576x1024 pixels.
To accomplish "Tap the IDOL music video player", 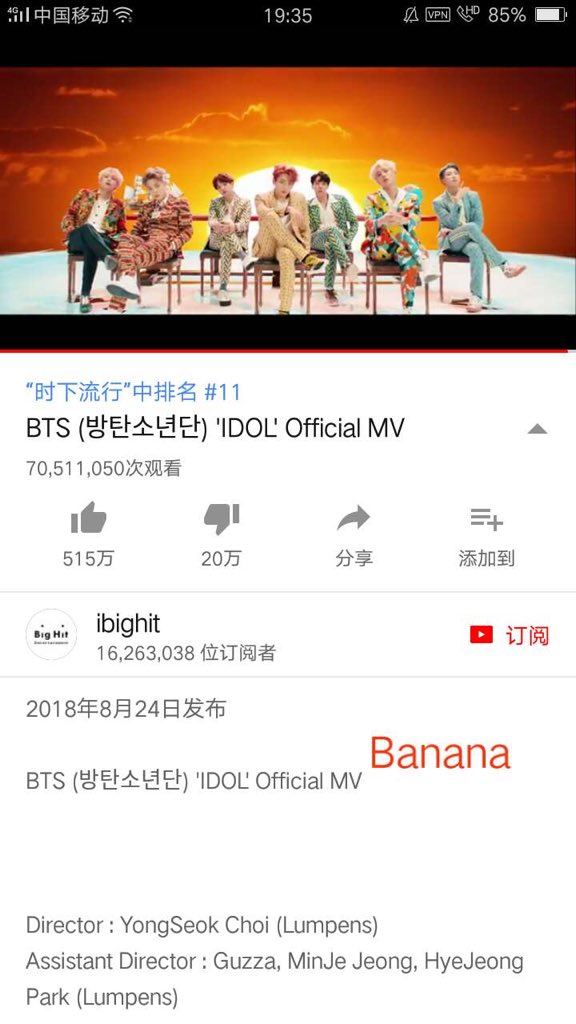I will (288, 208).
